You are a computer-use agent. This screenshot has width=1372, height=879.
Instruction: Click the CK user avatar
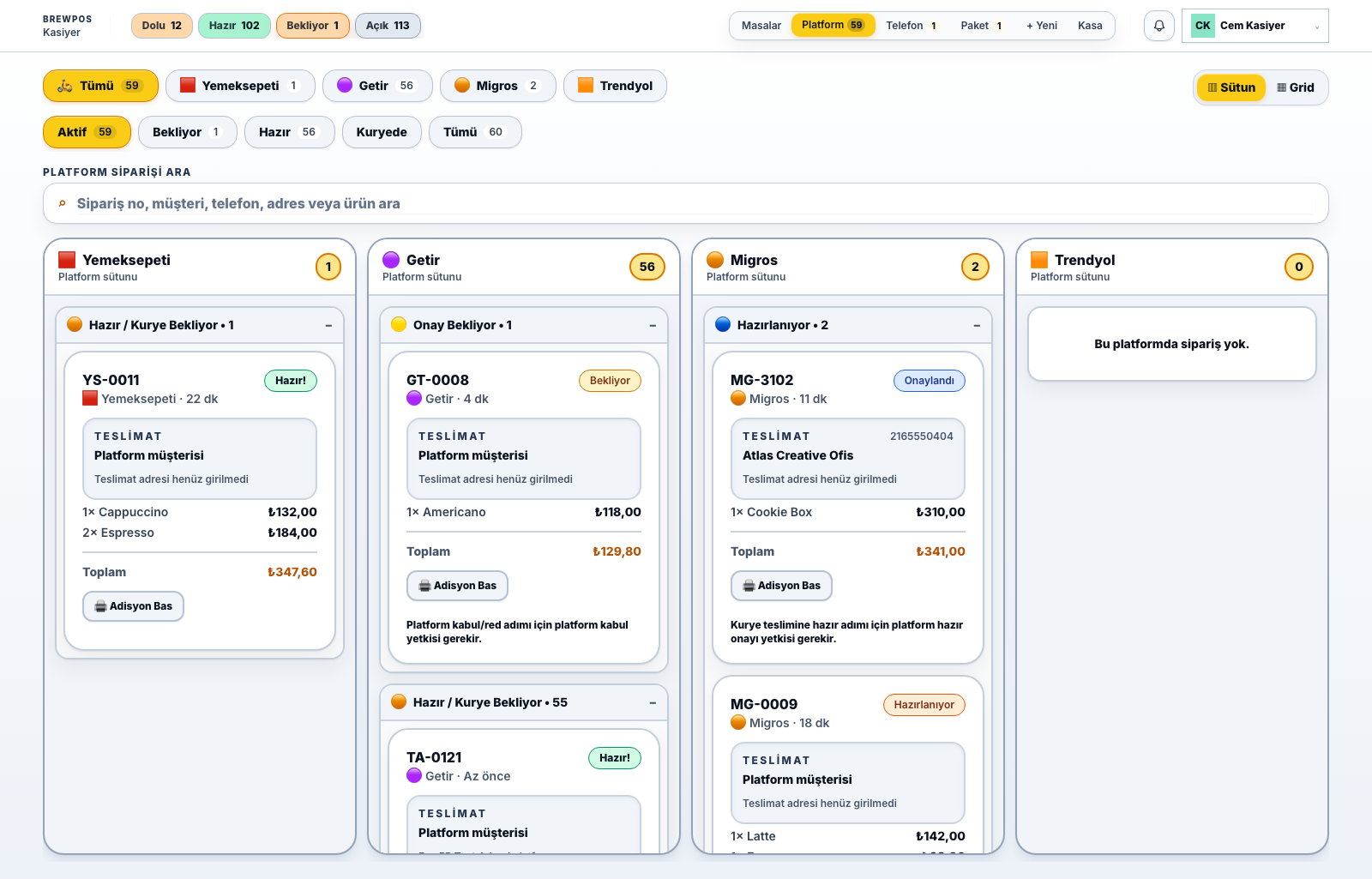[1202, 26]
